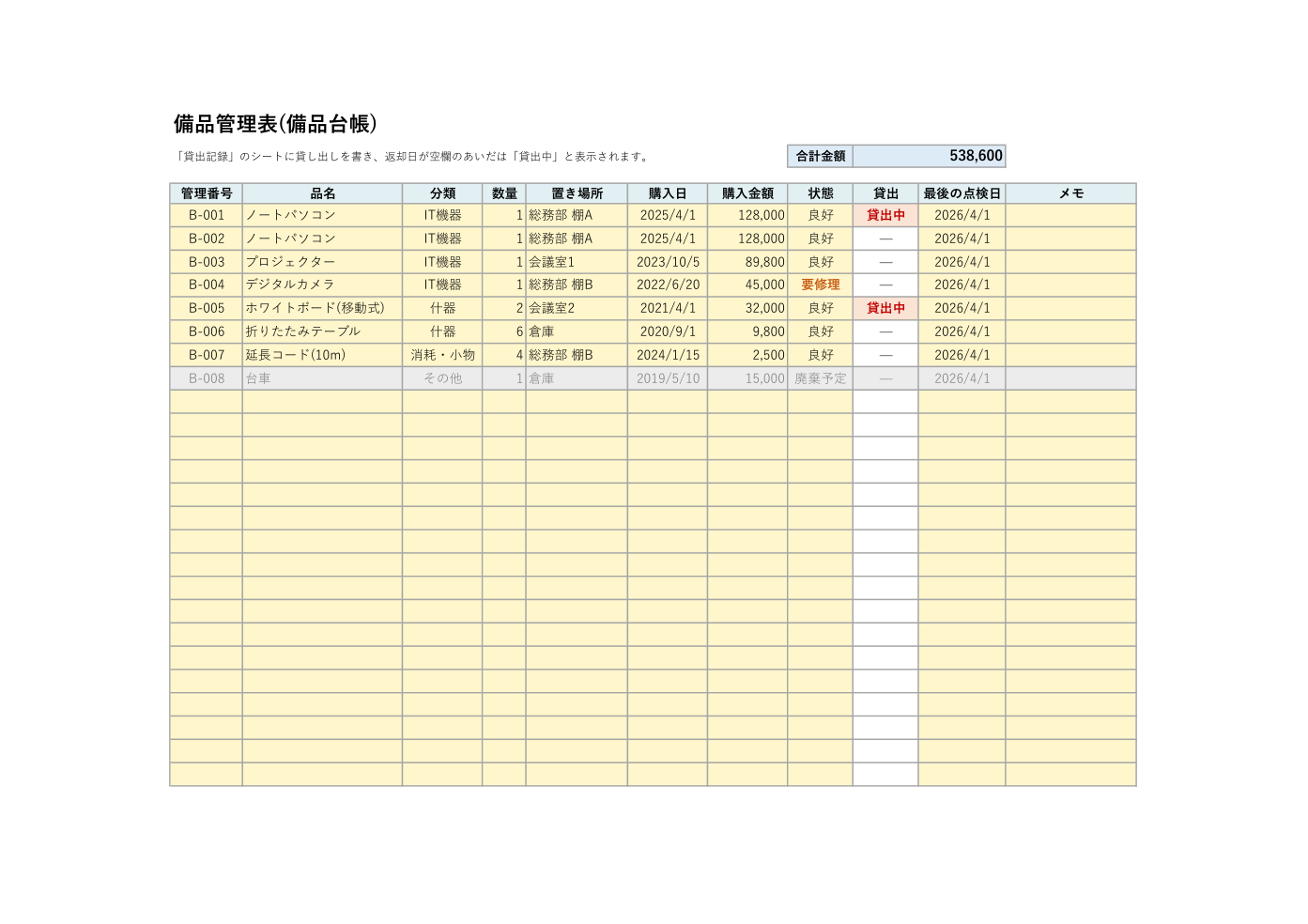Select the purchase amount 45,000
1308x924 pixels.
[747, 285]
